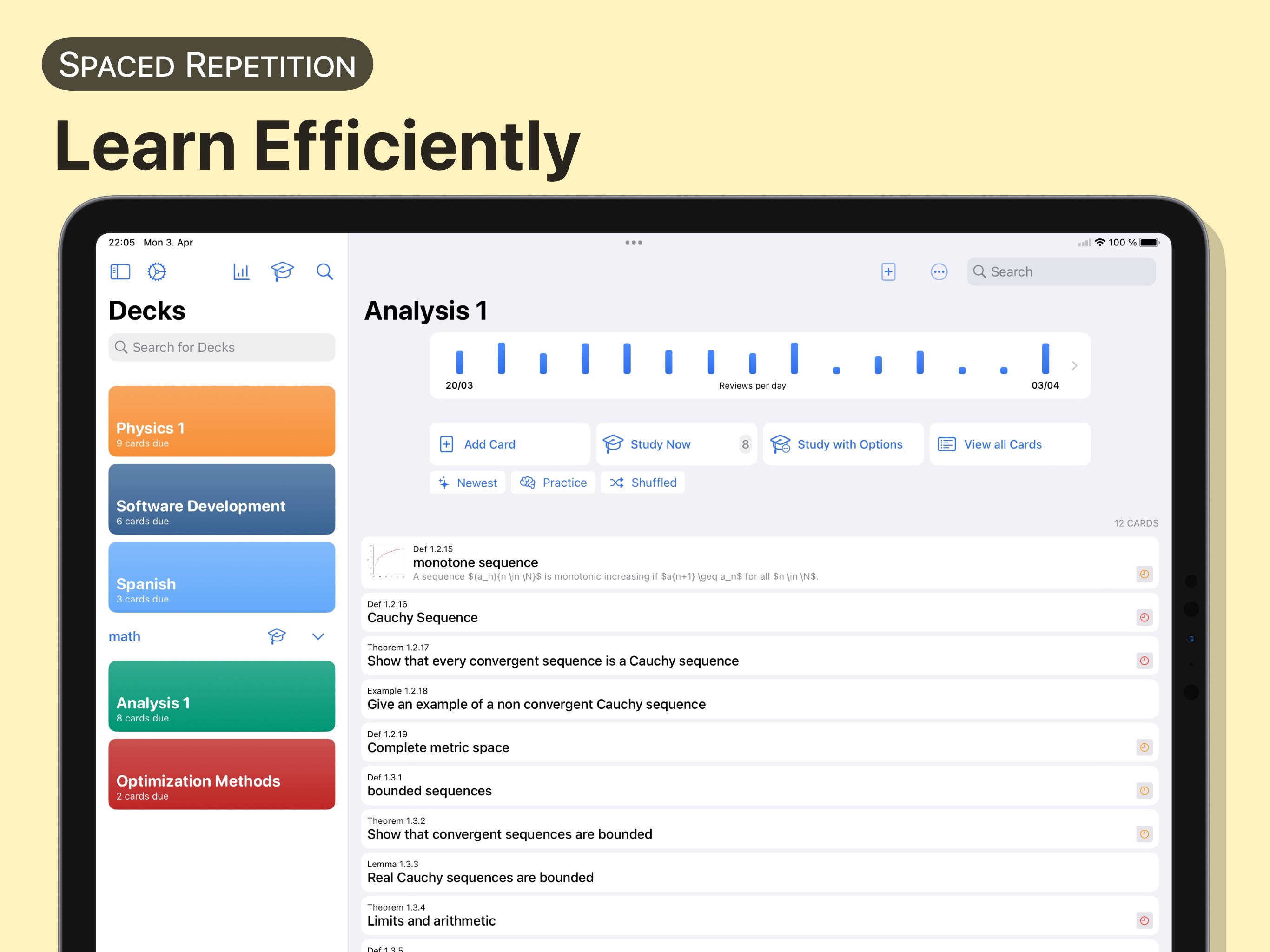This screenshot has height=952, width=1270.
Task: Start Study Now session
Action: [676, 444]
